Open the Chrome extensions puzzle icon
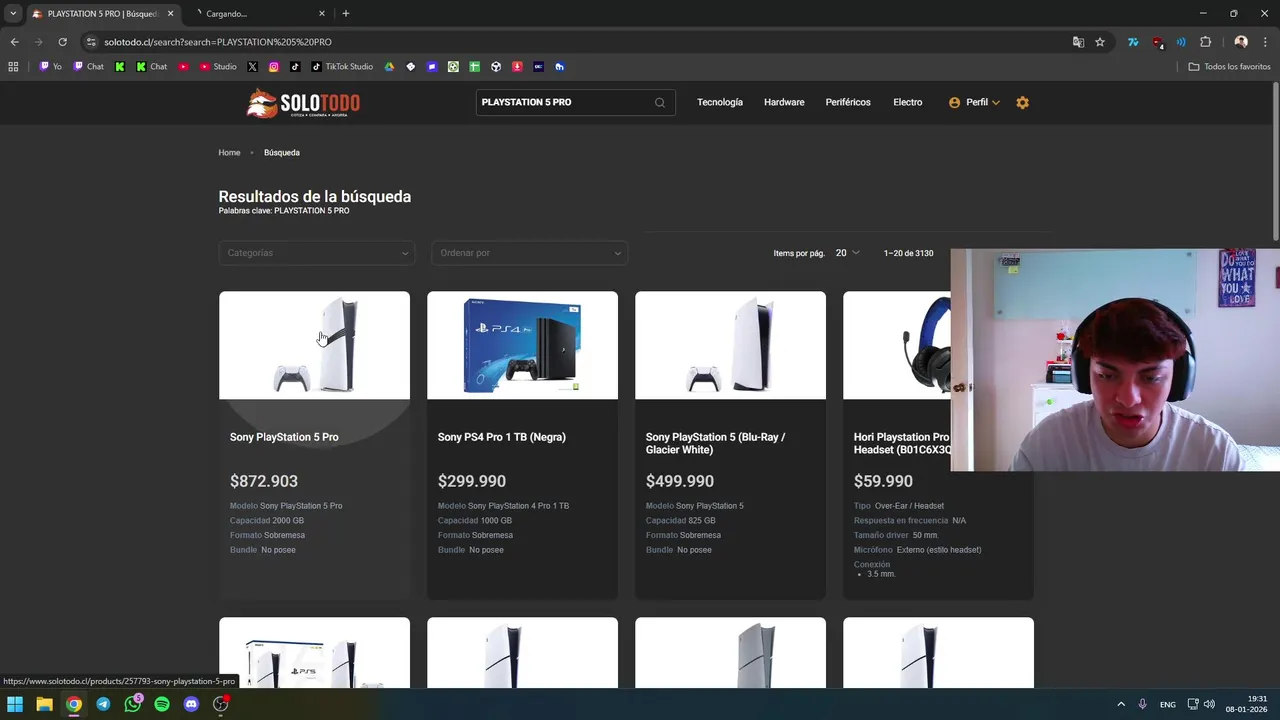Viewport: 1280px width, 720px height. pyautogui.click(x=1205, y=42)
